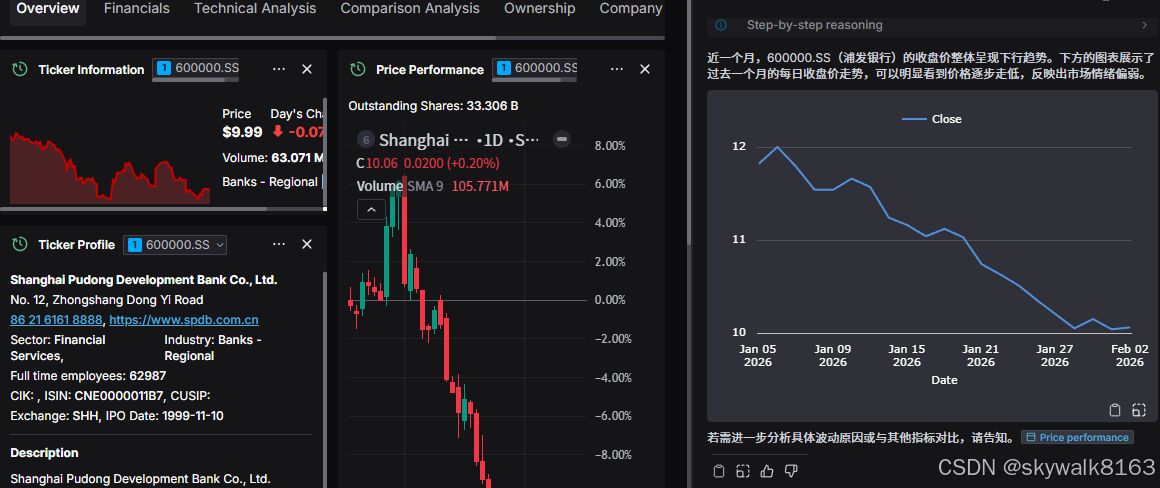Give thumbs up to the response

(x=767, y=470)
